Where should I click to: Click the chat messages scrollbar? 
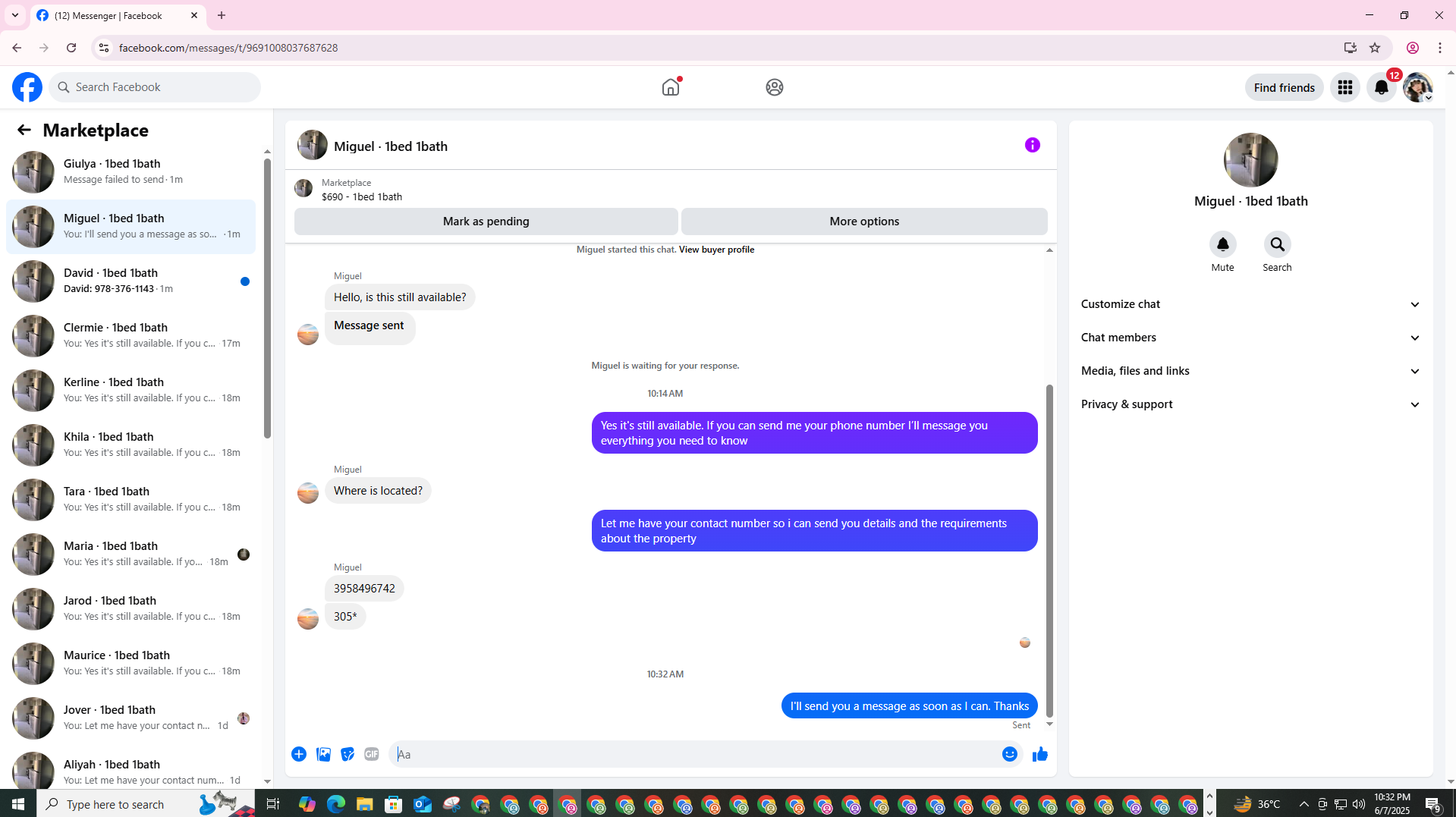tap(1049, 550)
